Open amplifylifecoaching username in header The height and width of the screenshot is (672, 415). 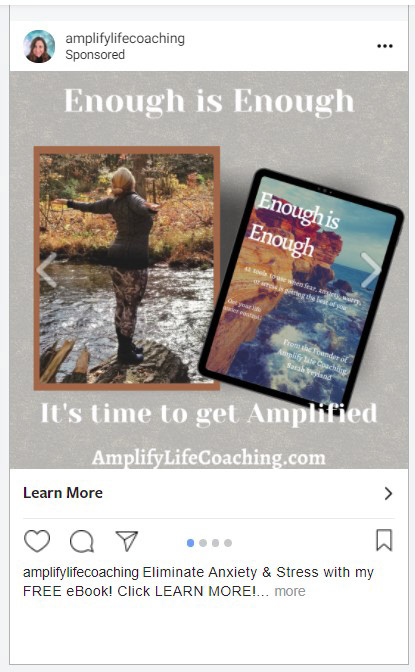point(125,39)
